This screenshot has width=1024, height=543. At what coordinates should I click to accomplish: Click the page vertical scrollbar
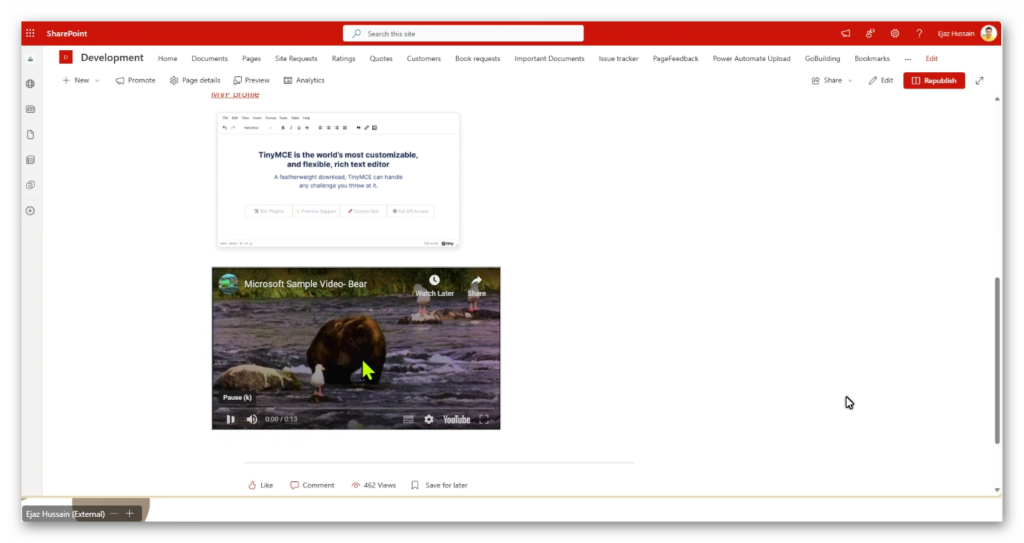click(x=997, y=360)
